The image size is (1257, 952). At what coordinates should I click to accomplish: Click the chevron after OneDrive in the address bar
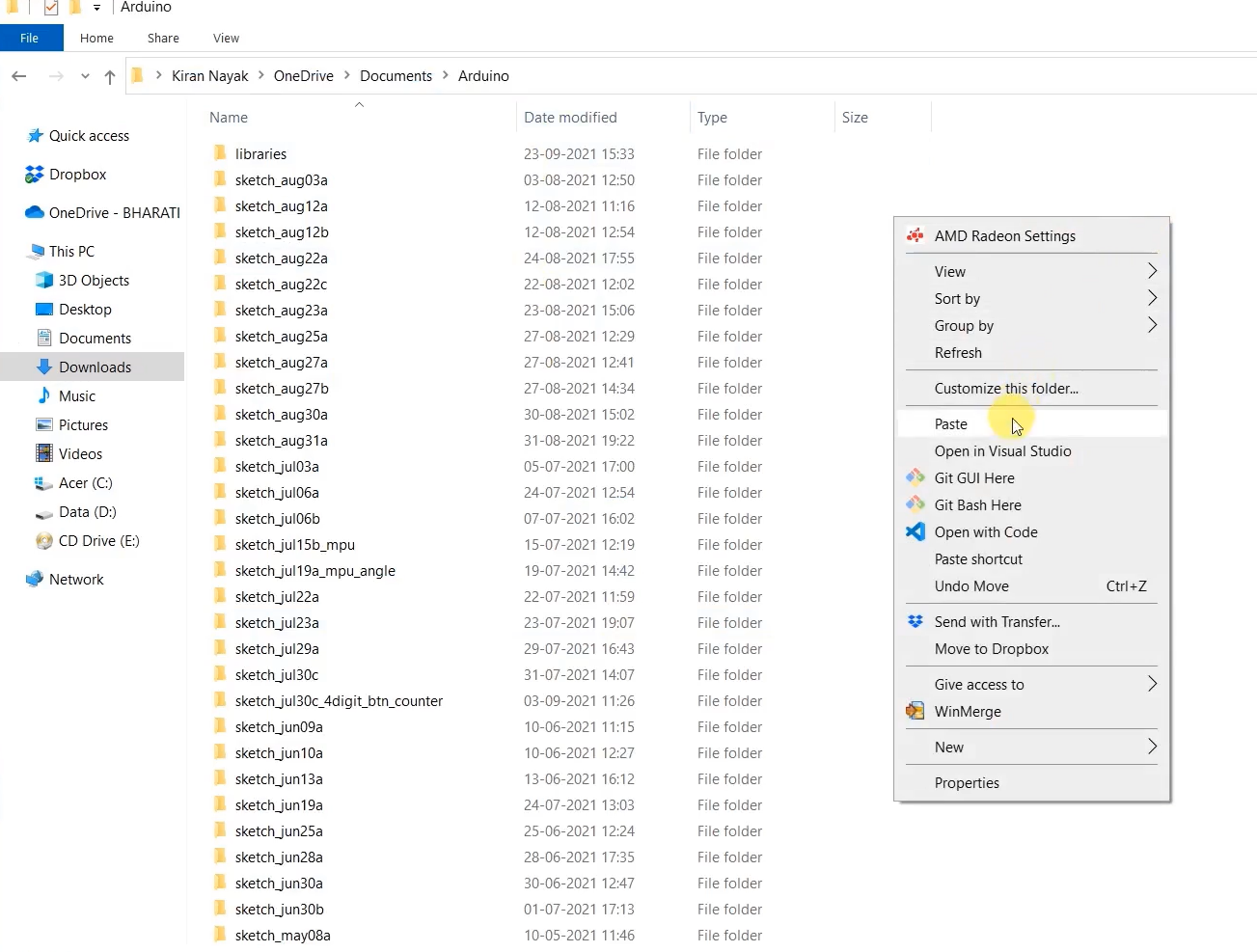[347, 75]
